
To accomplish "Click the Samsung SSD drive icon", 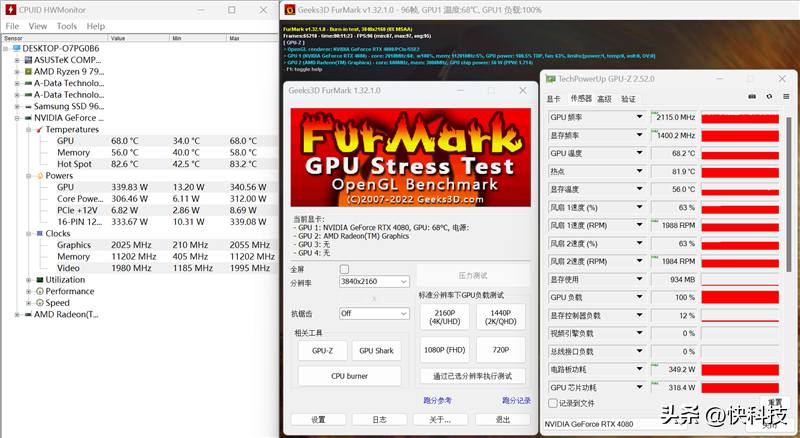I will tap(28, 106).
